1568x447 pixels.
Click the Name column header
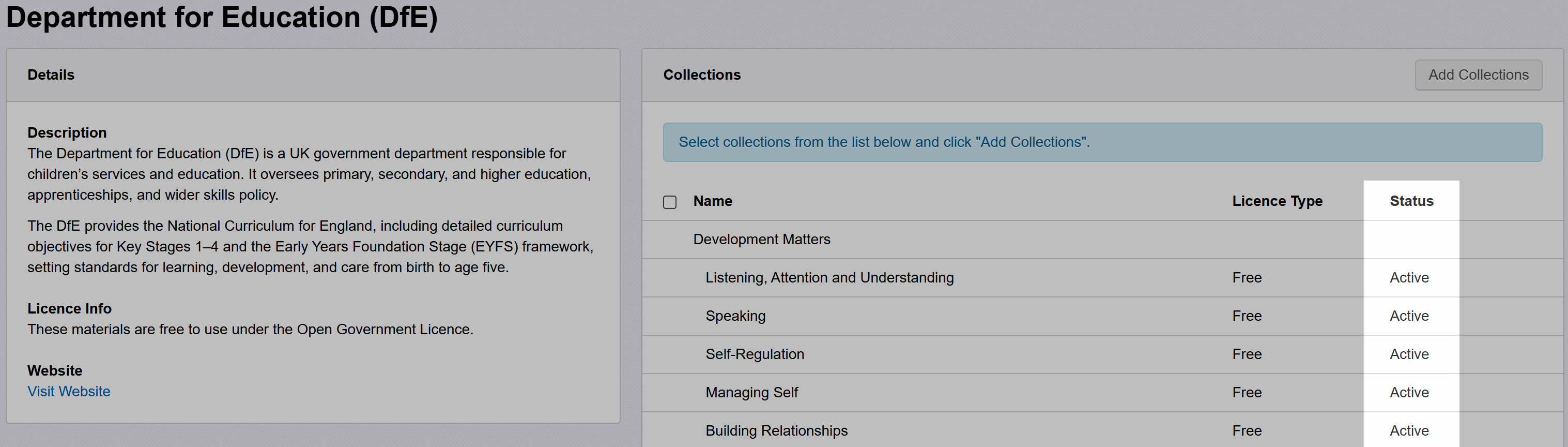712,201
